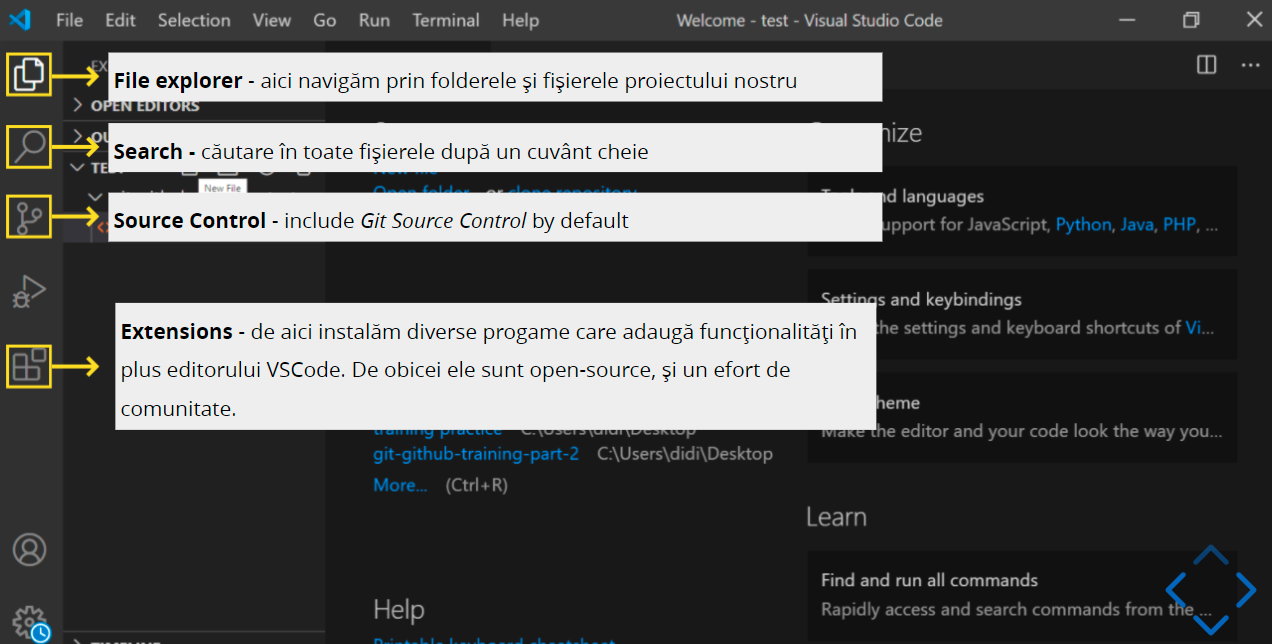Viewport: 1272px width, 644px height.
Task: Minimize the Visual Studio Code window
Action: coord(1128,20)
